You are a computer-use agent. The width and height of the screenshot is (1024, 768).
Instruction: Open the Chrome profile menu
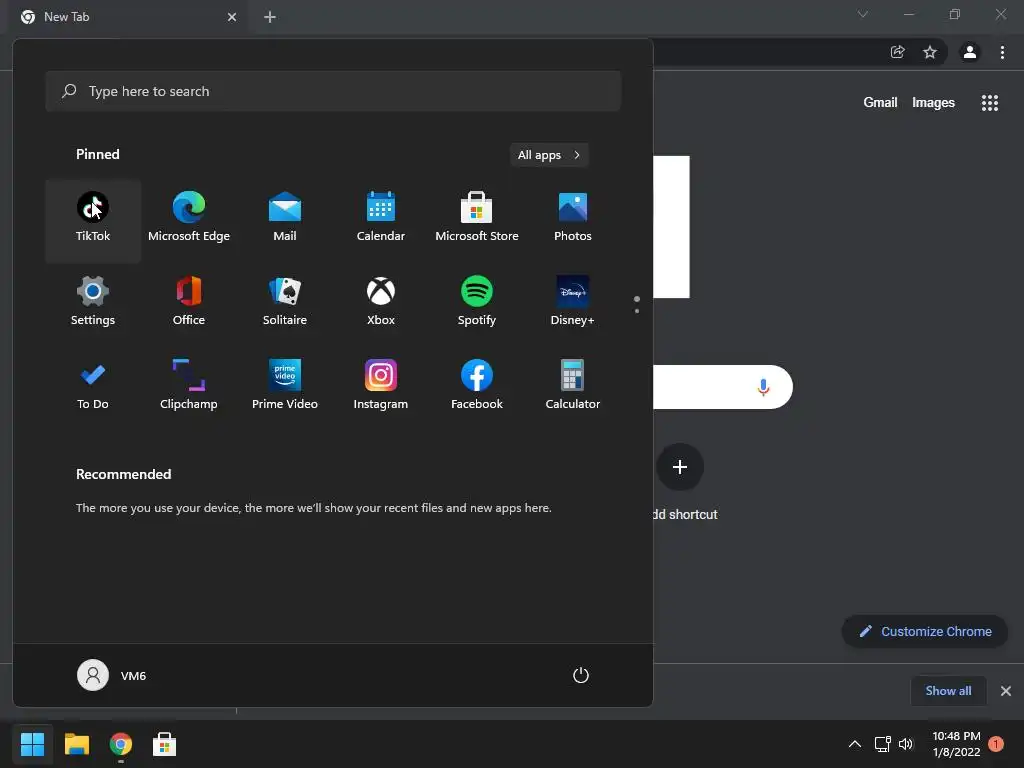tap(970, 52)
